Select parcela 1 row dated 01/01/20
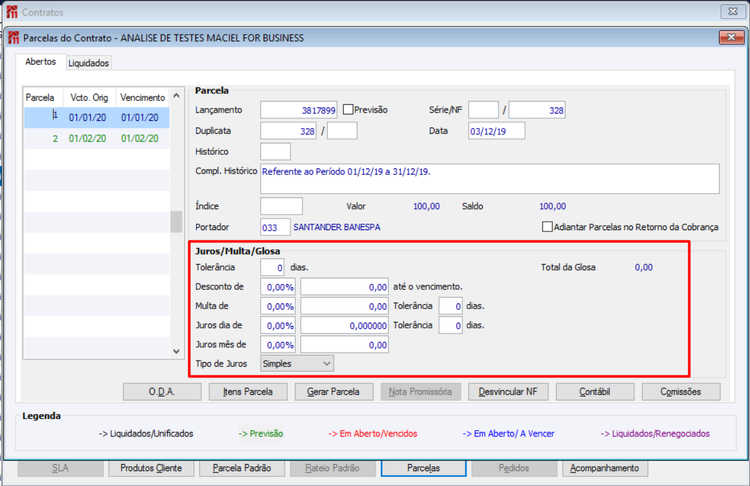750x486 pixels. (97, 117)
